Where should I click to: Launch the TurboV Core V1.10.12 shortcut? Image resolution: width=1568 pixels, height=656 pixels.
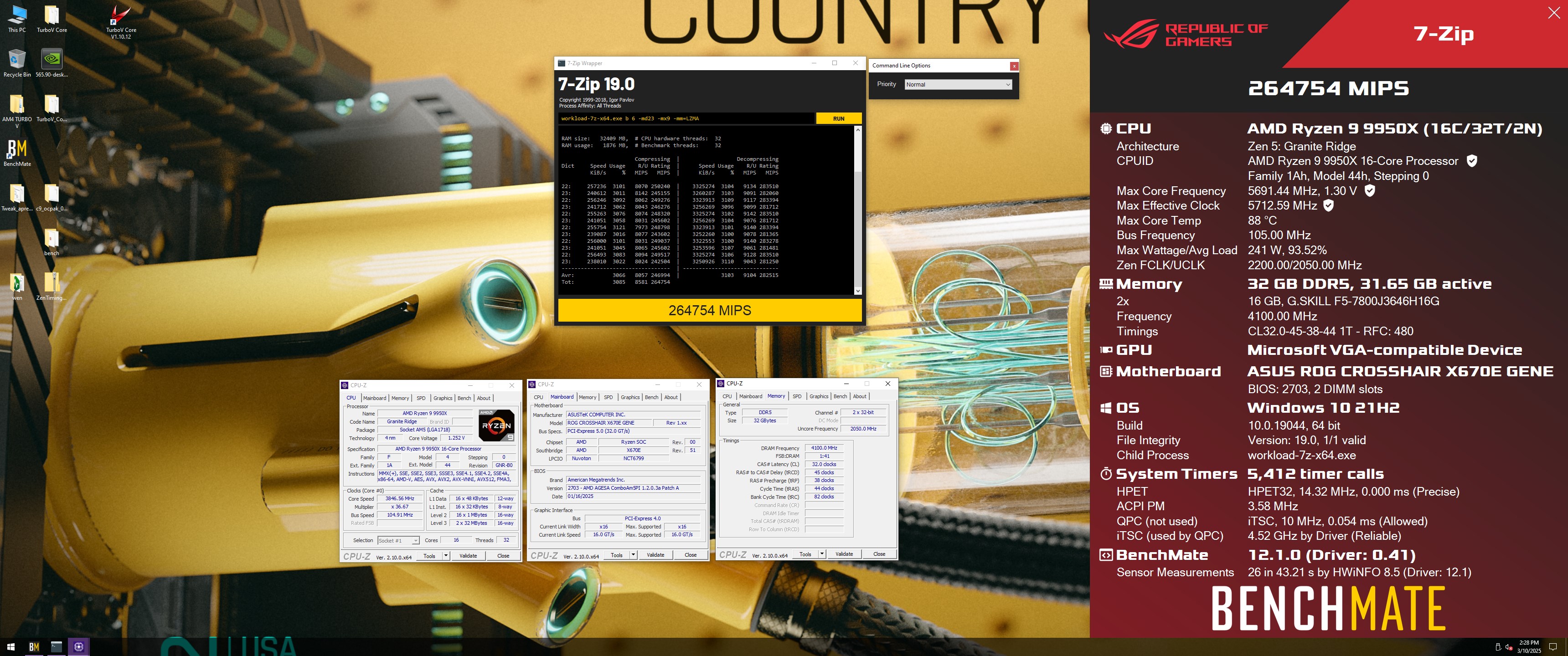(121, 21)
